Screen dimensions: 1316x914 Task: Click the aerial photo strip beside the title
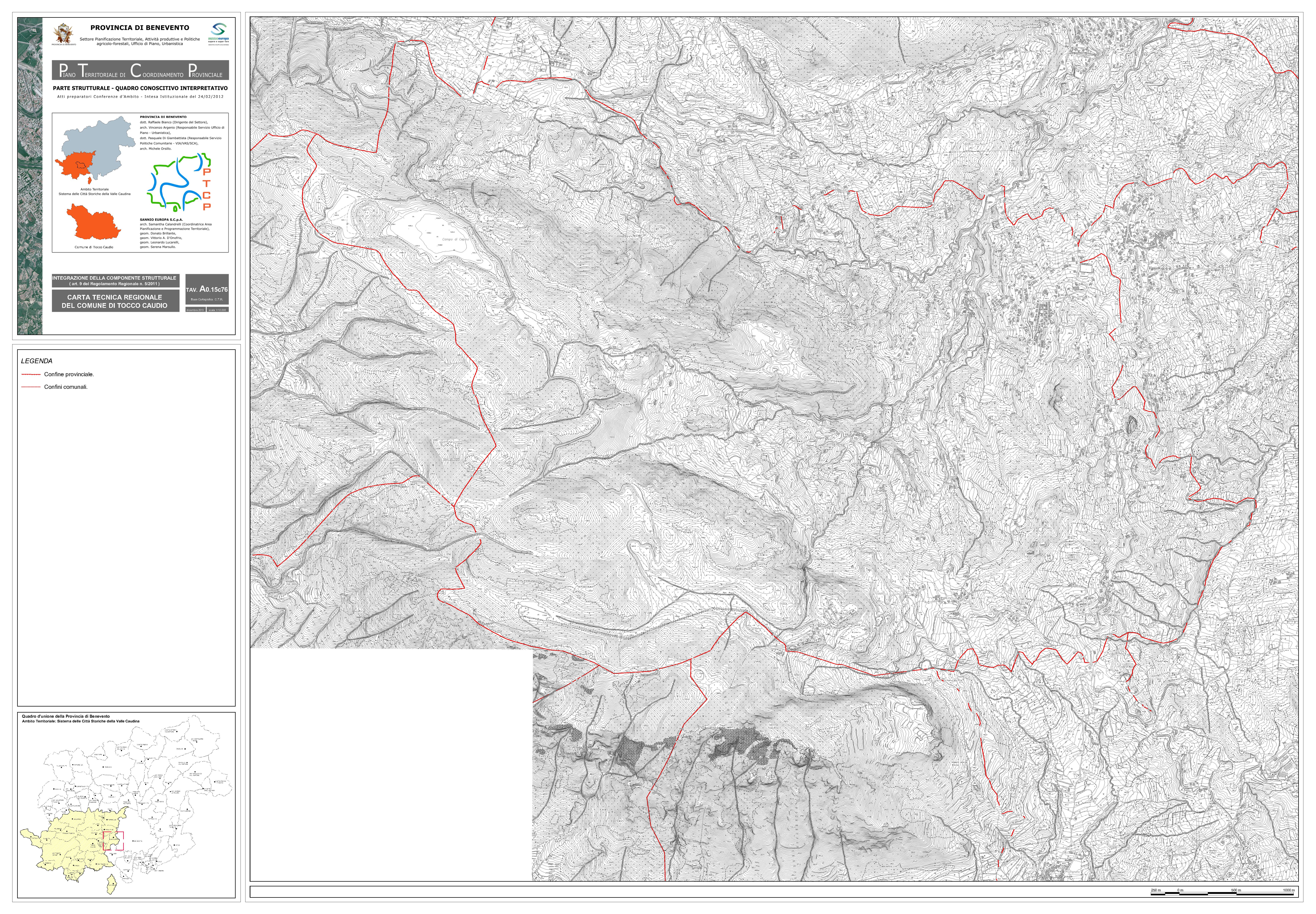pyautogui.click(x=30, y=176)
